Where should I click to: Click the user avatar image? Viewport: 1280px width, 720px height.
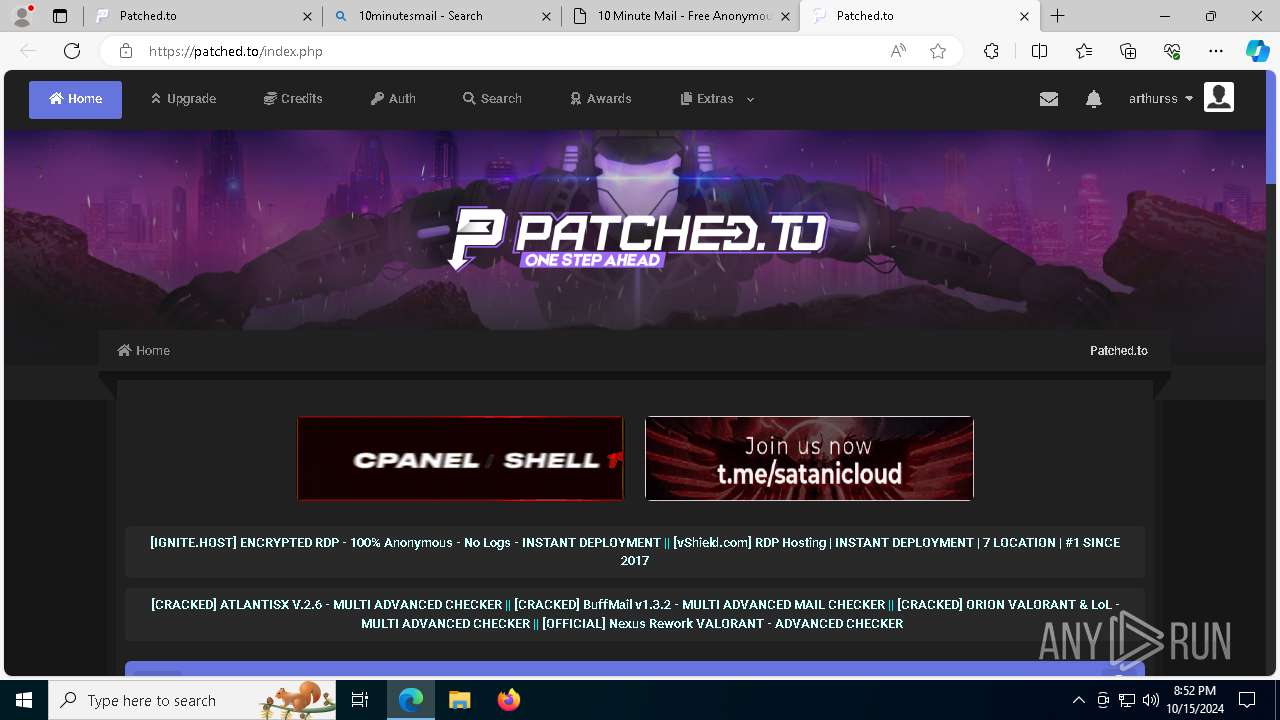click(1219, 97)
